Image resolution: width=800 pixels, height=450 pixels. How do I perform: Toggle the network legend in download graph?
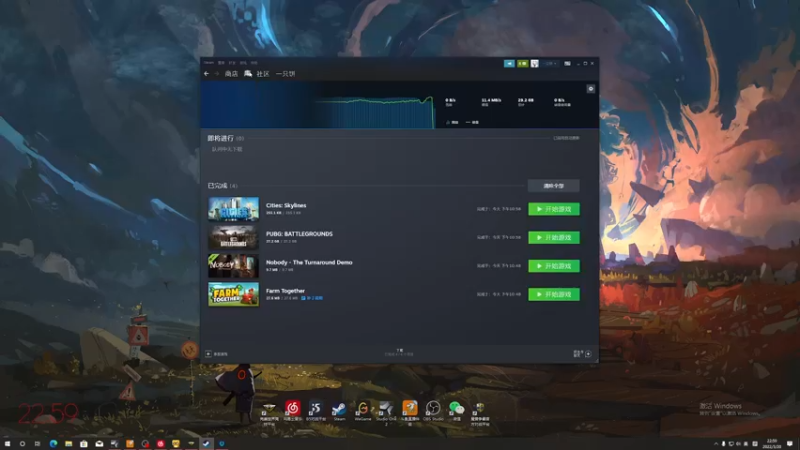pyautogui.click(x=453, y=122)
